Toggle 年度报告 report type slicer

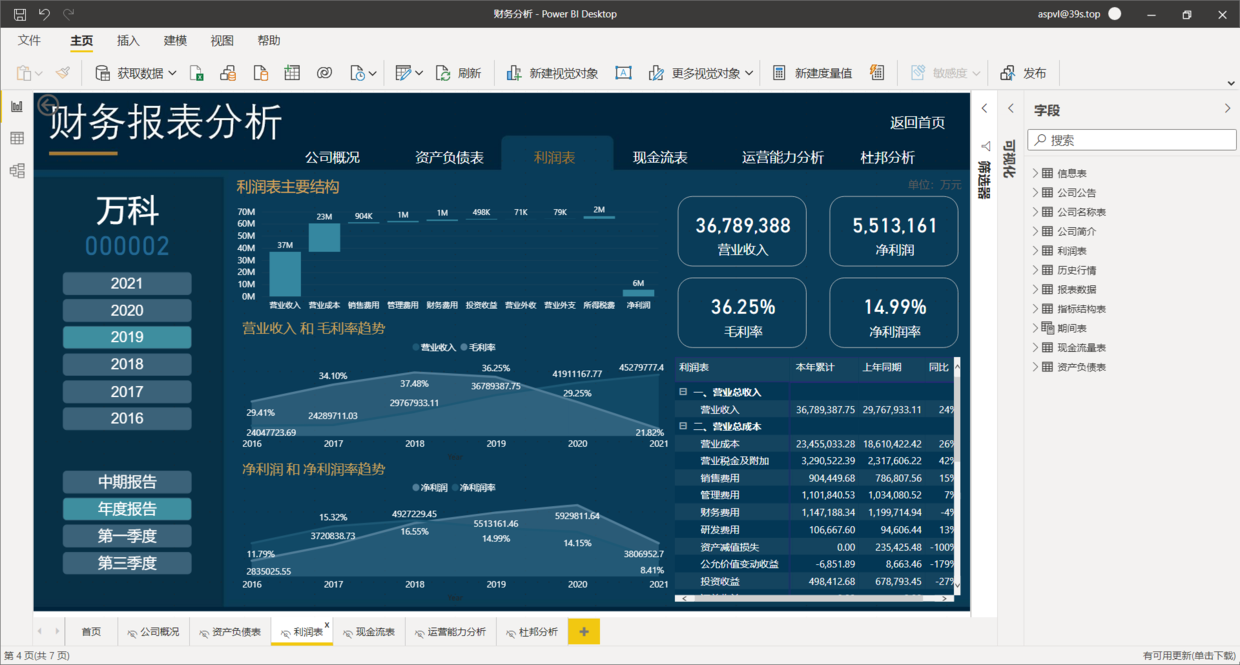point(127,509)
